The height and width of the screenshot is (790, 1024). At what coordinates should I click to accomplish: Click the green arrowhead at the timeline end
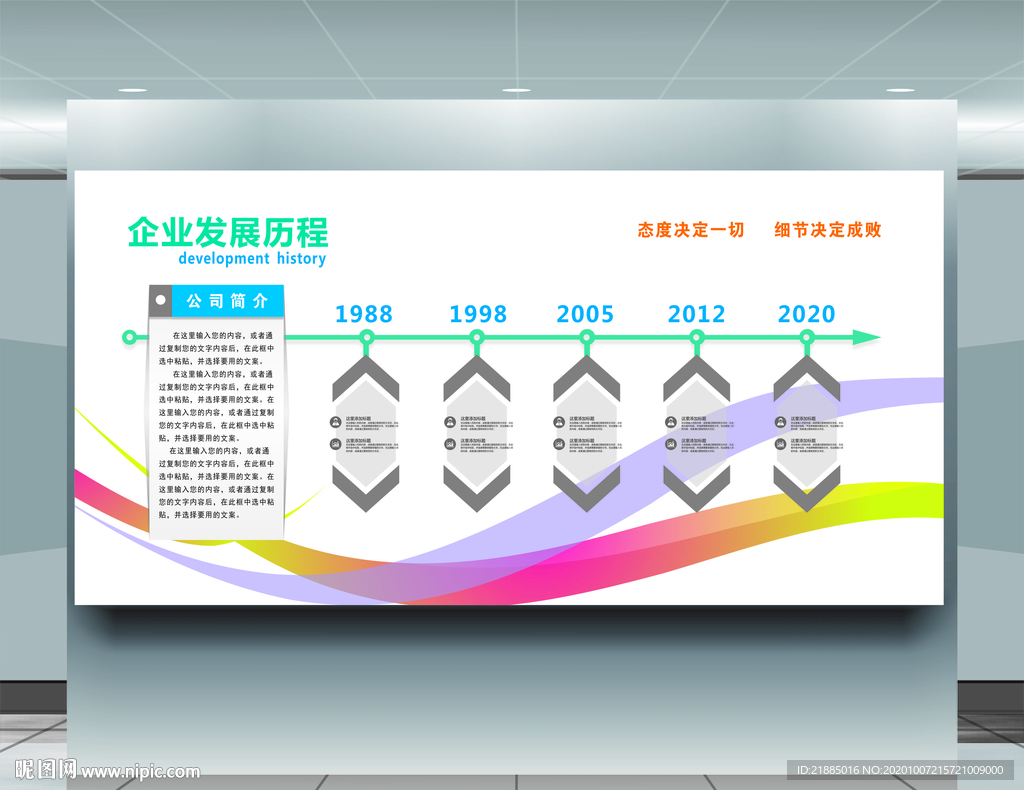coord(866,338)
